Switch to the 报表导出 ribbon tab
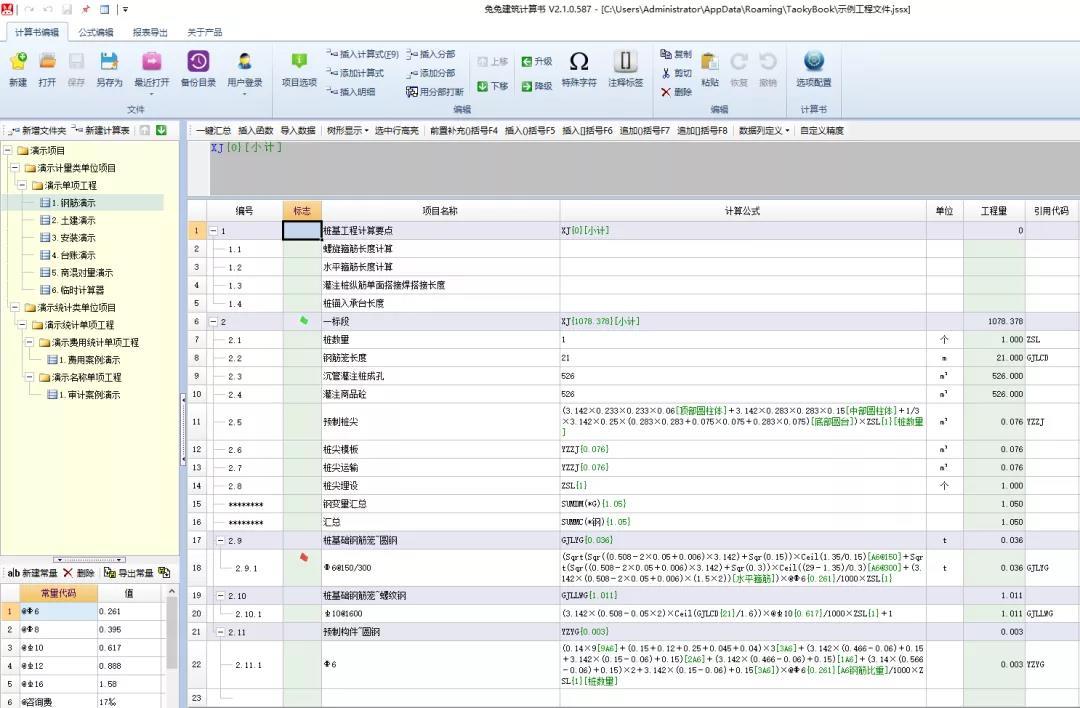The width and height of the screenshot is (1080, 708). pos(150,32)
